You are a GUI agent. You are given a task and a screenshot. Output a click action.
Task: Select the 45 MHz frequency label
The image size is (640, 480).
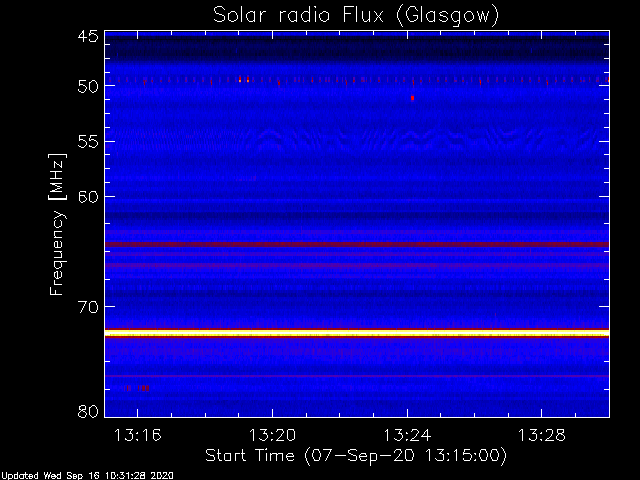tap(88, 36)
